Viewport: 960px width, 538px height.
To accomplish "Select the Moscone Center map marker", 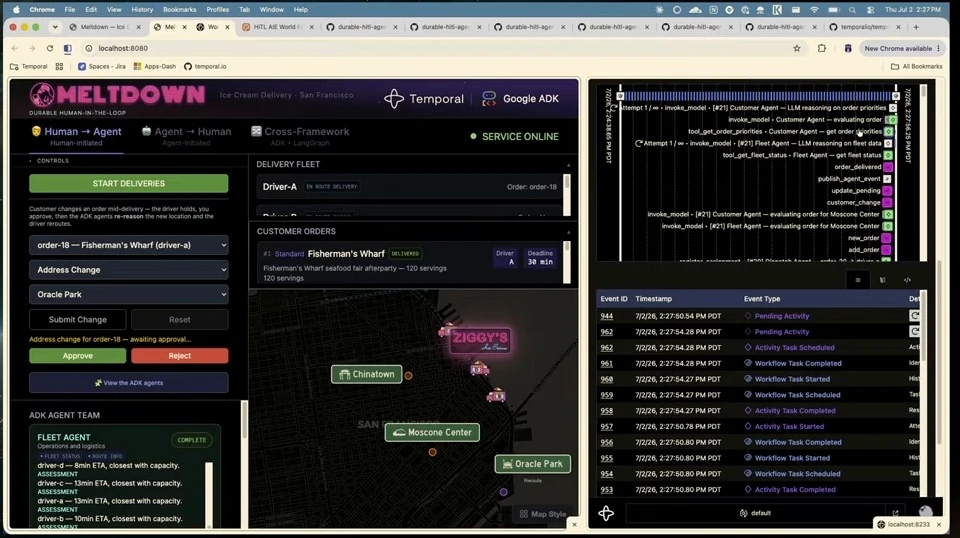I will (x=432, y=432).
